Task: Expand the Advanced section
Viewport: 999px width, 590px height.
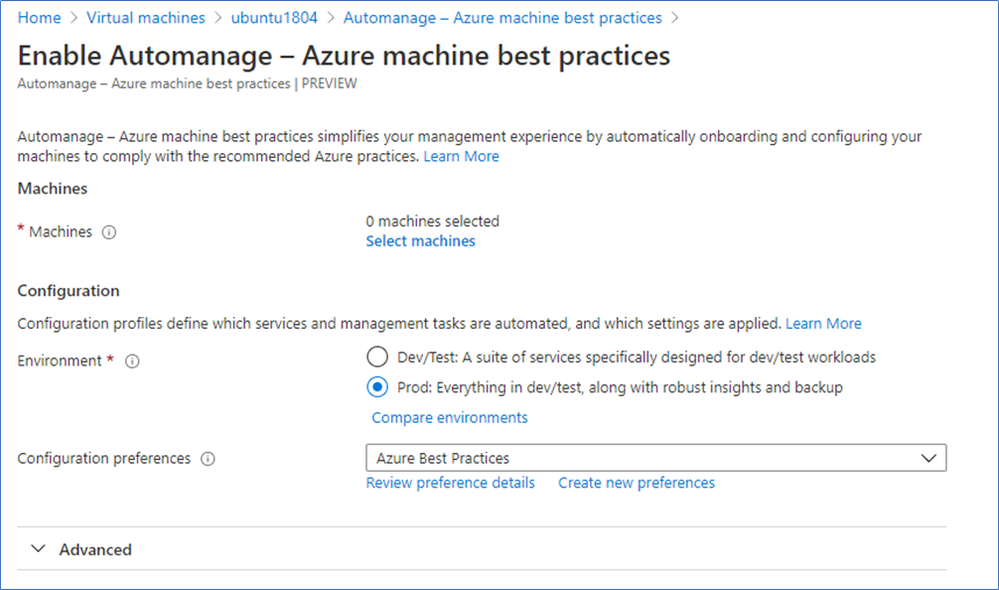Action: pyautogui.click(x=95, y=549)
